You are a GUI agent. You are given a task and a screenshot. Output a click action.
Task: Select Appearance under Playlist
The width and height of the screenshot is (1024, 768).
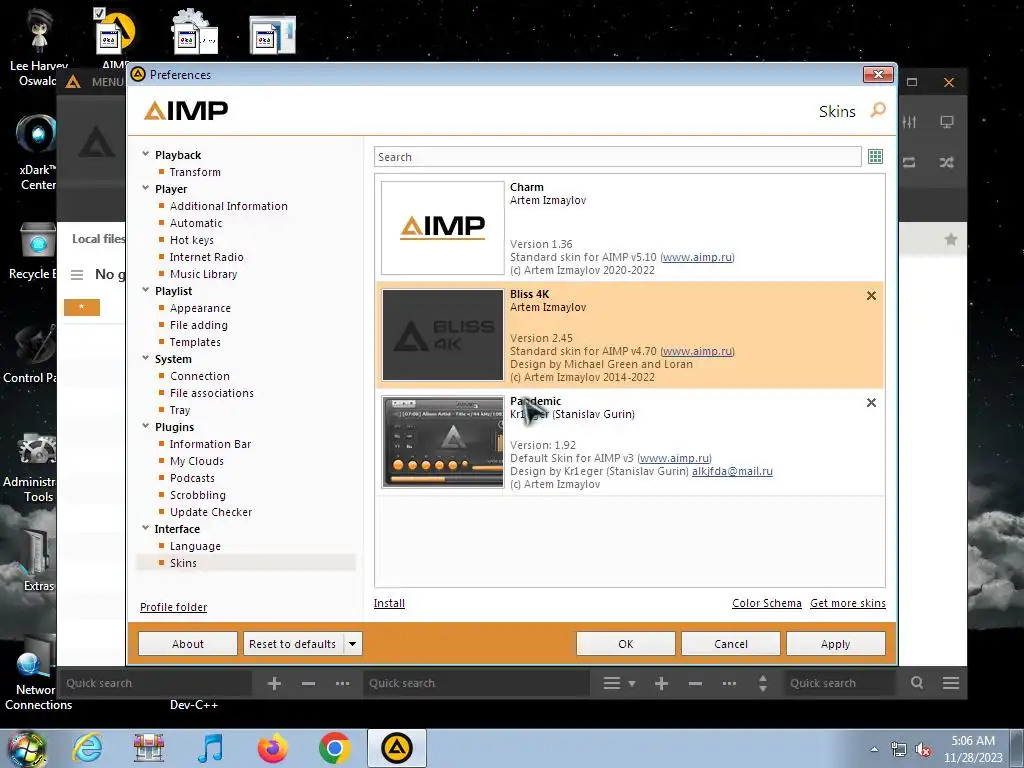(x=200, y=308)
